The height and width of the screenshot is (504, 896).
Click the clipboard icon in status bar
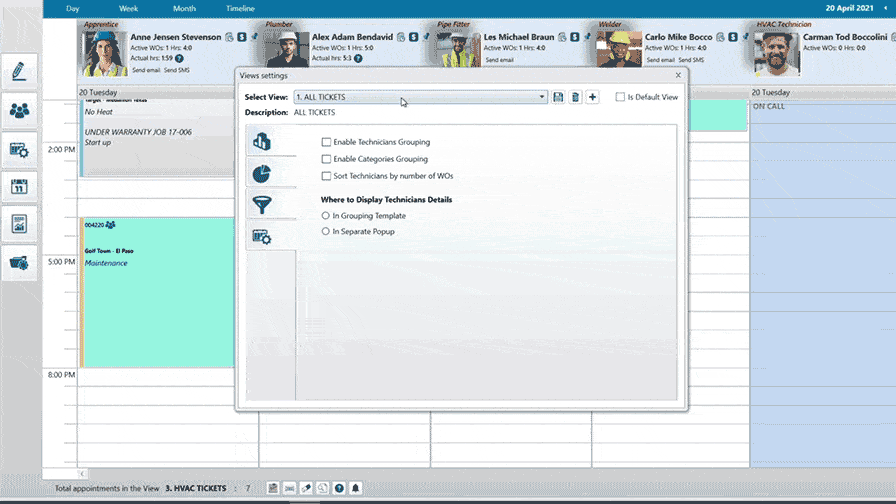[273, 488]
